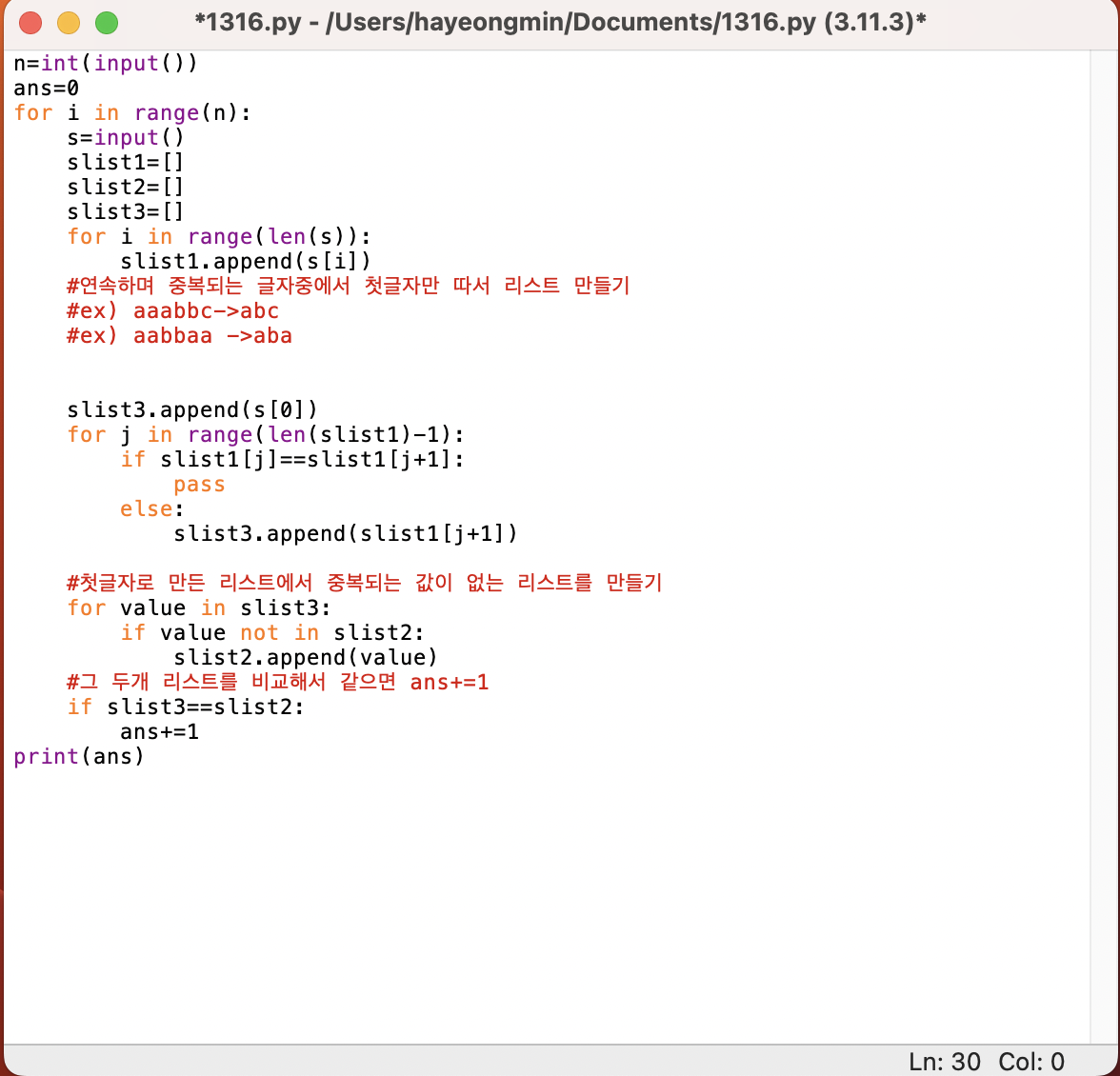Image resolution: width=1120 pixels, height=1076 pixels.
Task: Click the comment starting '#첫글자로 만든'
Action: point(364,583)
